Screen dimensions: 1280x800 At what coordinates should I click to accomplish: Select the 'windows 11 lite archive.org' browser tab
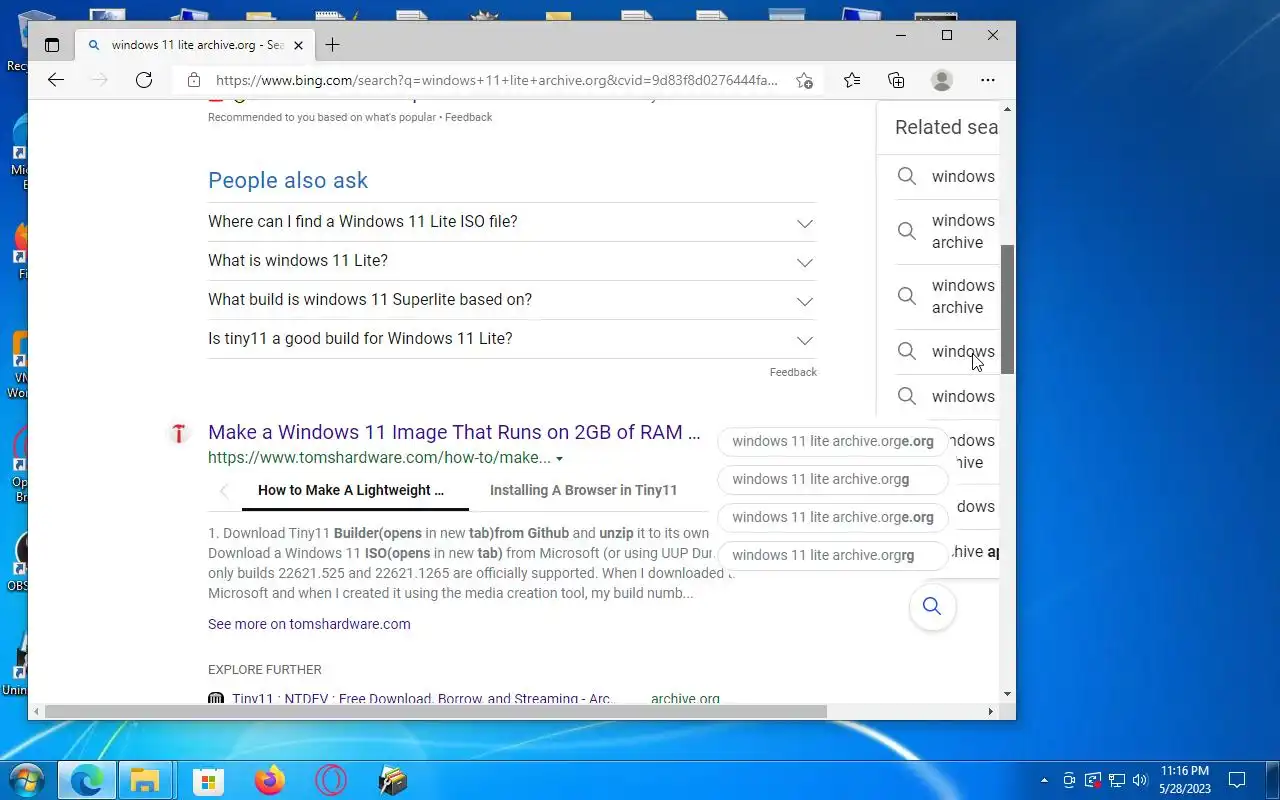pyautogui.click(x=196, y=45)
